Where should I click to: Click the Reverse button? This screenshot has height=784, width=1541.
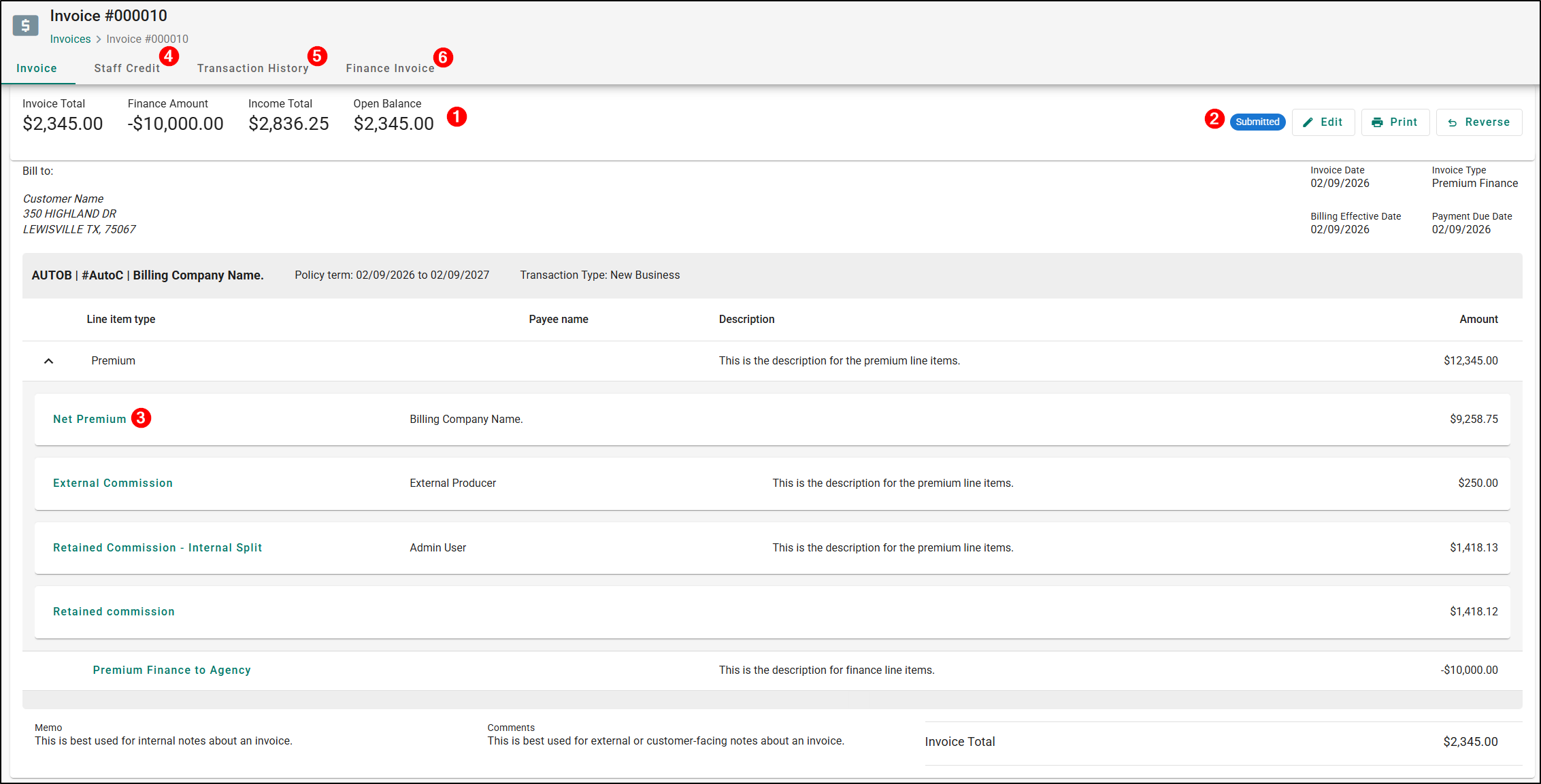pyautogui.click(x=1478, y=122)
